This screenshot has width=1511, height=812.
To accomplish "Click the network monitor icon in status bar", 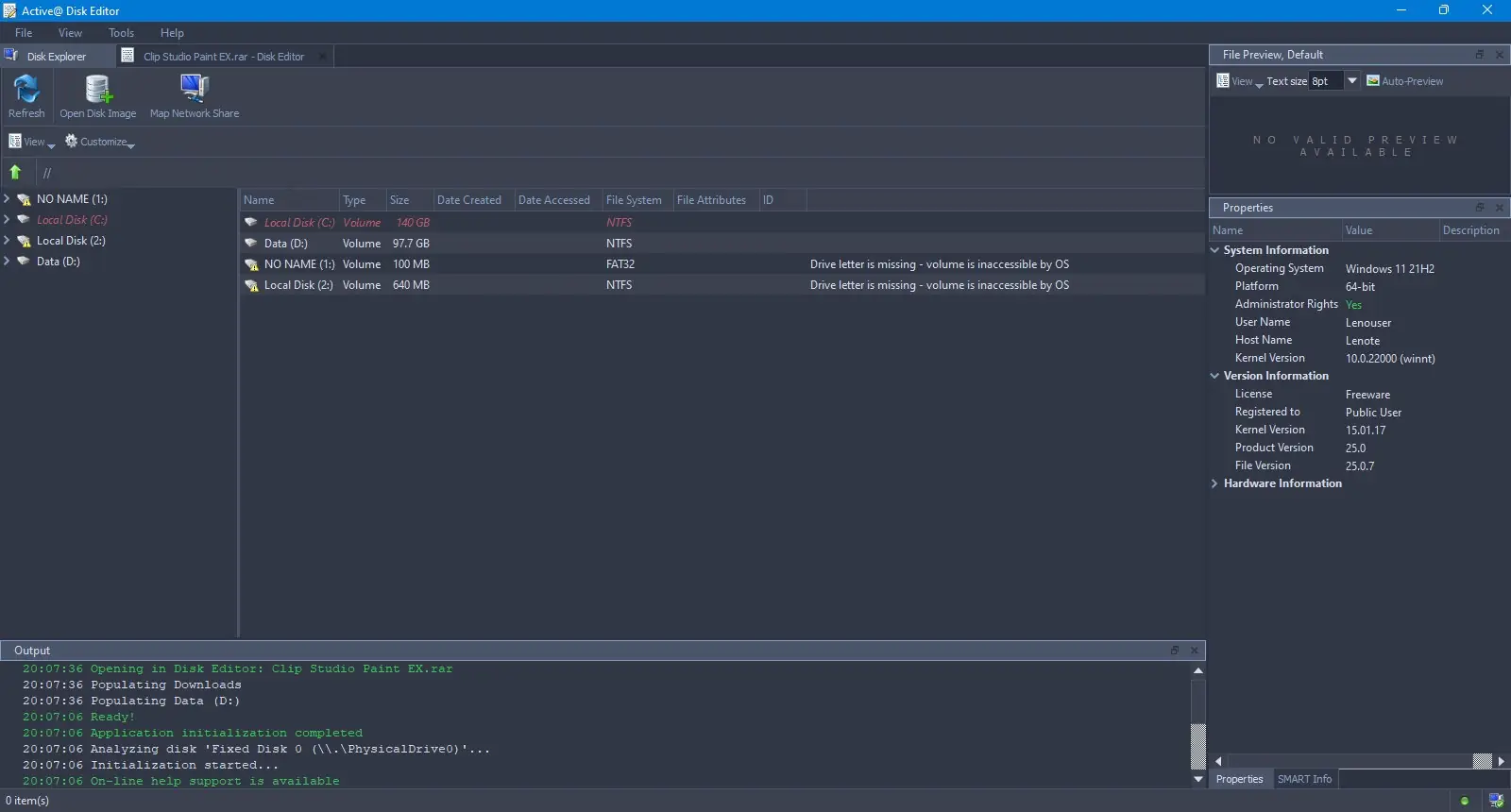I will pos(1496,801).
